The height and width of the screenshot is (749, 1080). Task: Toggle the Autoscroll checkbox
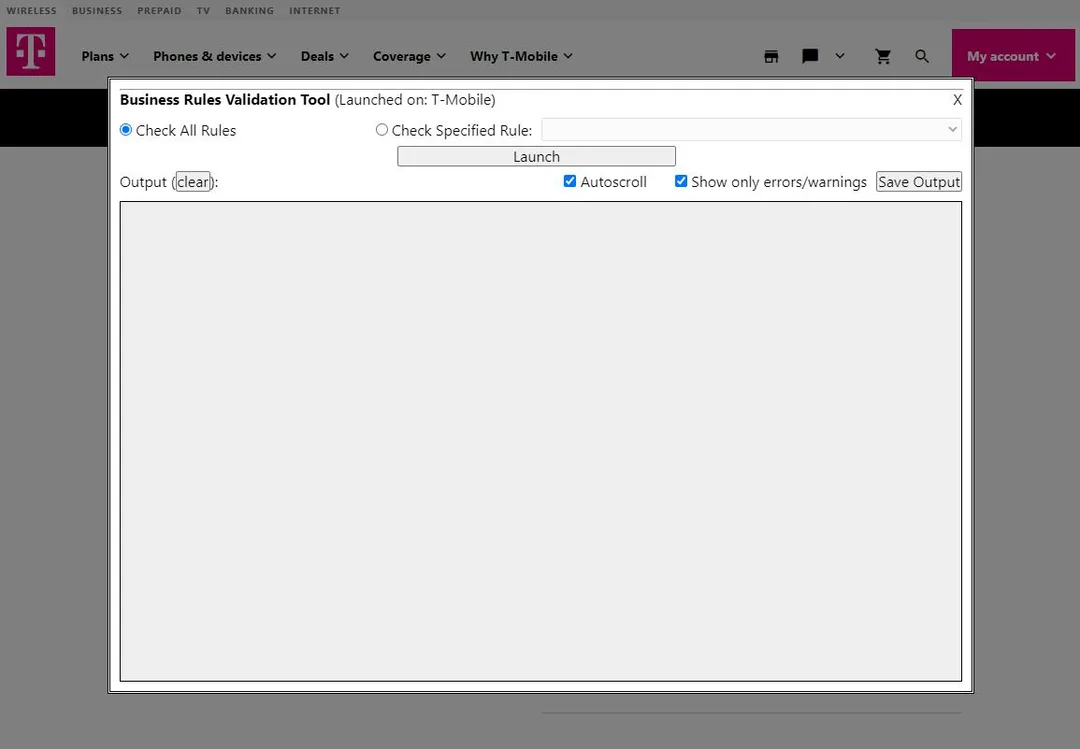click(570, 181)
